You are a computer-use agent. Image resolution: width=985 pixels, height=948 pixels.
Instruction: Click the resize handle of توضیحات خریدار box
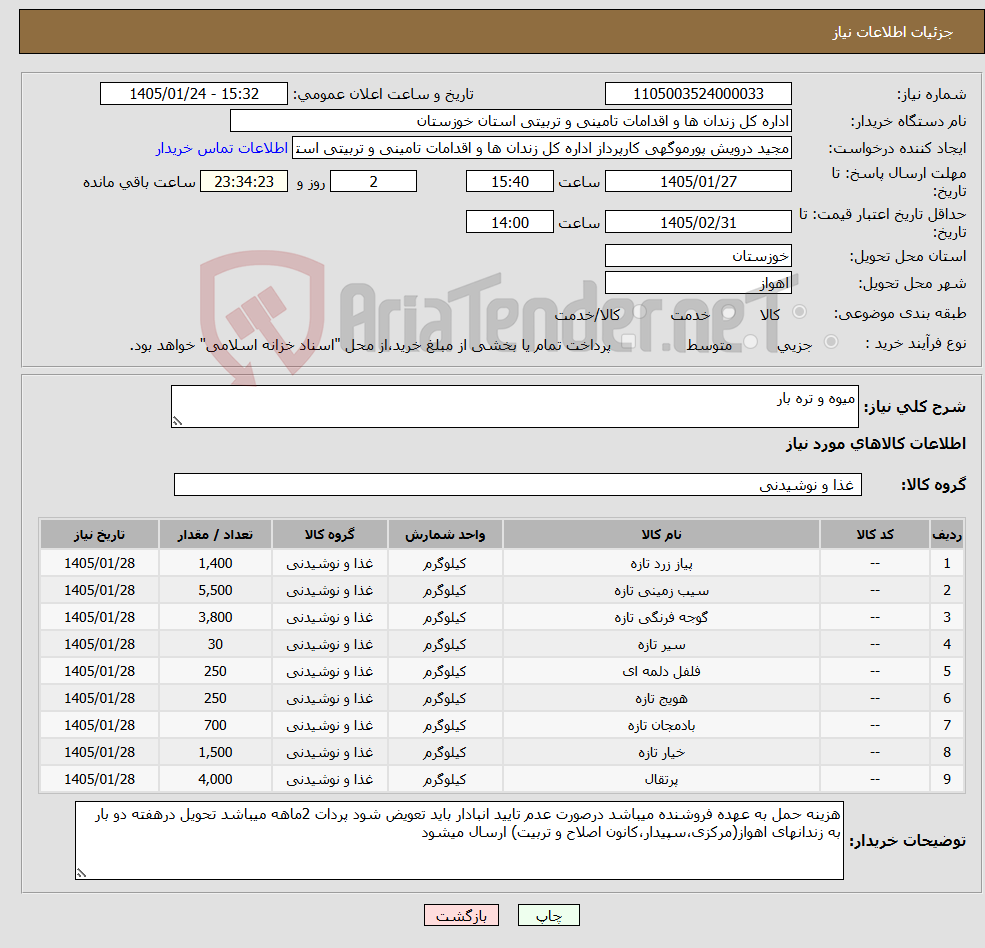(81, 873)
